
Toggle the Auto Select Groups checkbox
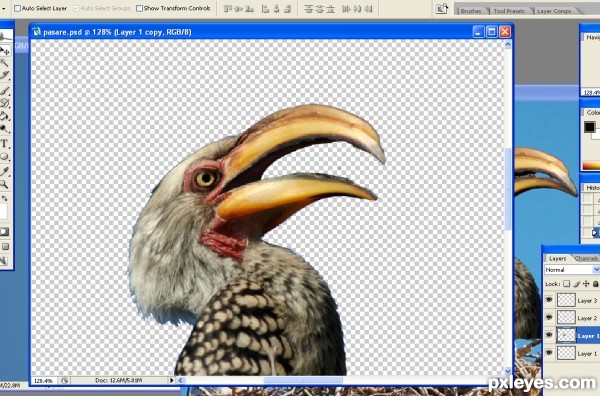click(76, 8)
